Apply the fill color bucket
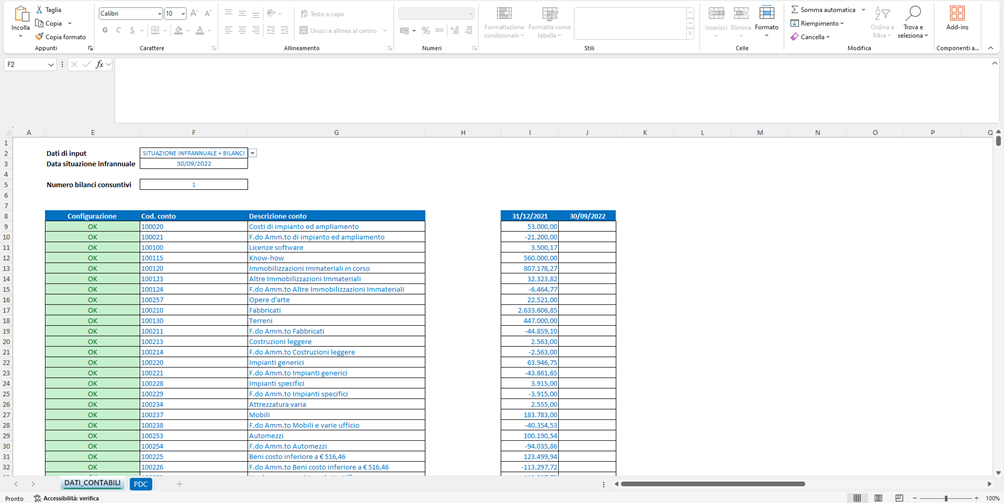Screen dimensions: 1004x503 coord(179,30)
